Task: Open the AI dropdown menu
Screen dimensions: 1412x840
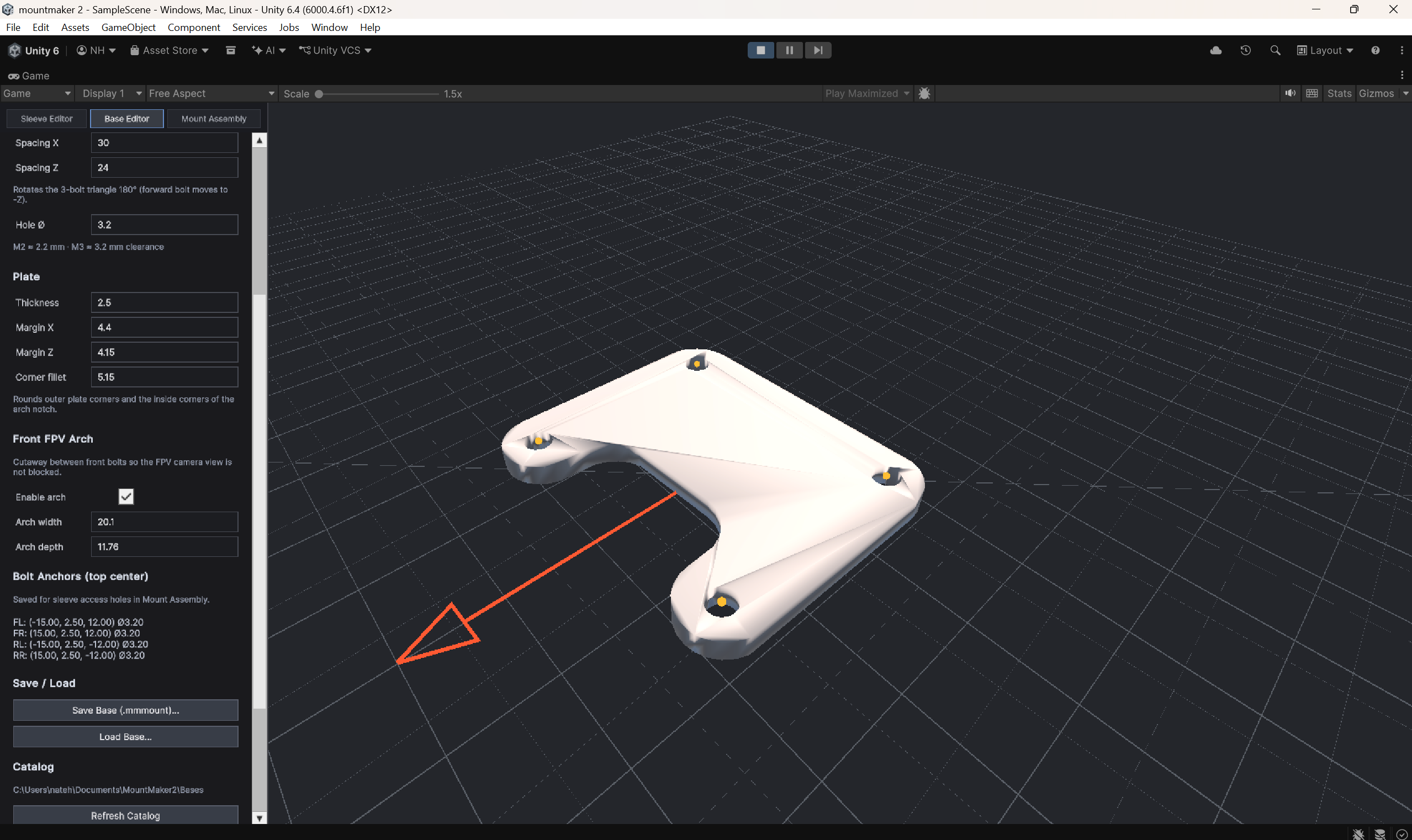Action: 269,50
